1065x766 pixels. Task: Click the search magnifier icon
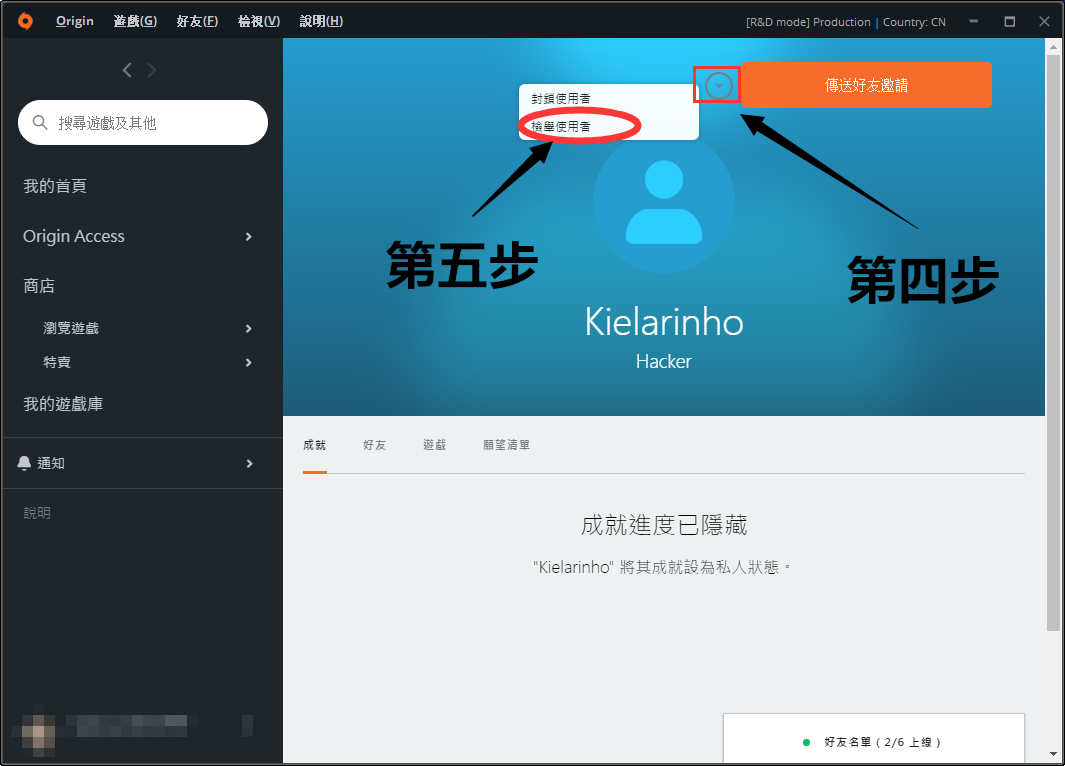40,122
